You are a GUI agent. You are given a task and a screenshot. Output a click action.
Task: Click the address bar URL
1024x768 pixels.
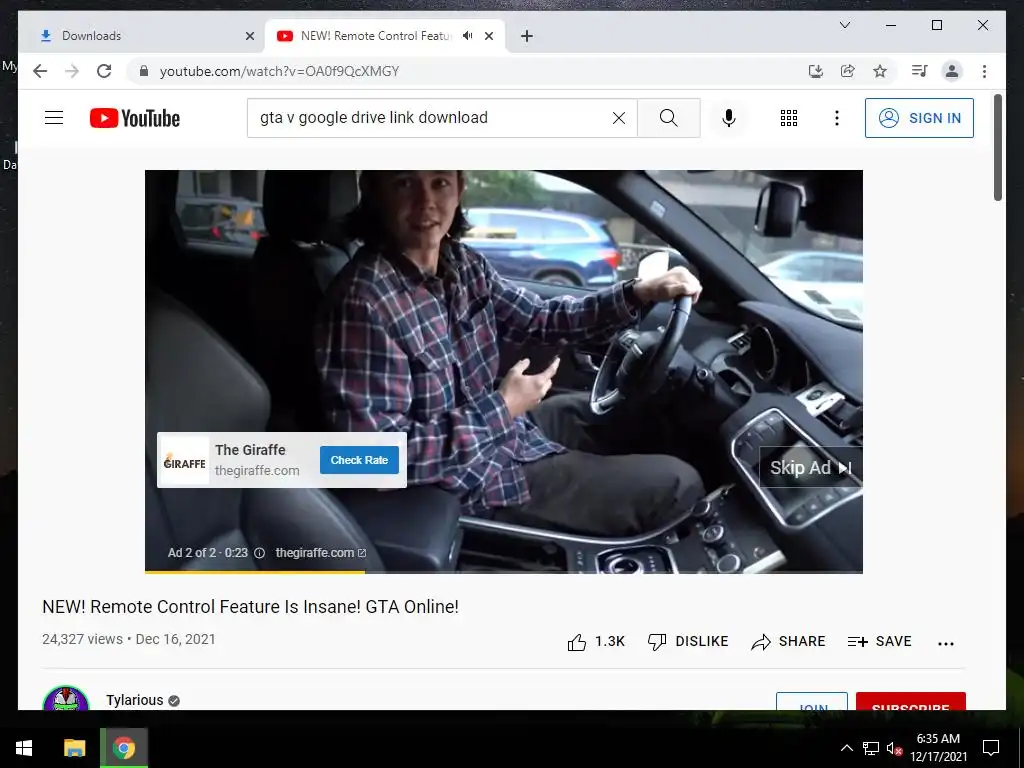click(280, 71)
